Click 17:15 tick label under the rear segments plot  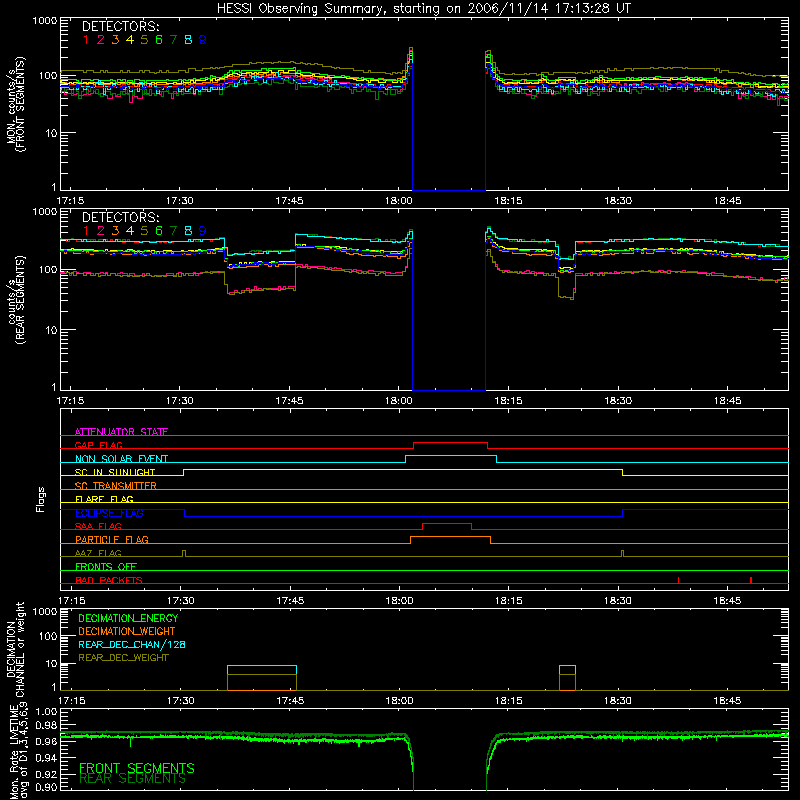70,401
